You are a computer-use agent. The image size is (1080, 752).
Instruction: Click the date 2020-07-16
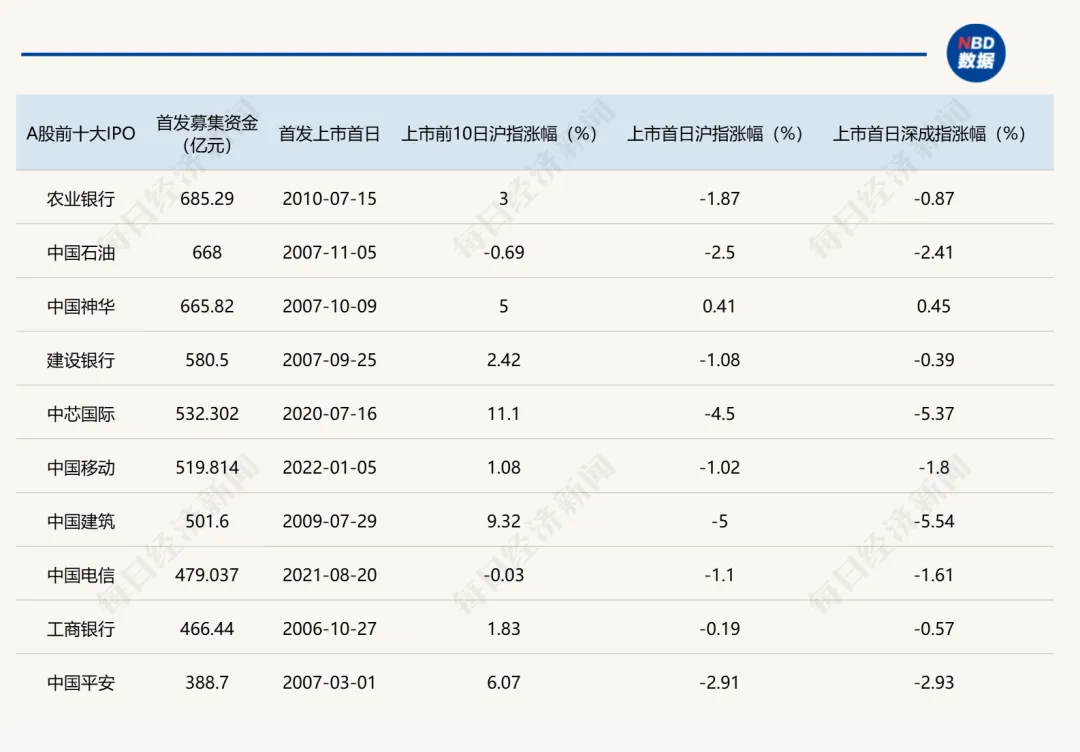tap(329, 414)
